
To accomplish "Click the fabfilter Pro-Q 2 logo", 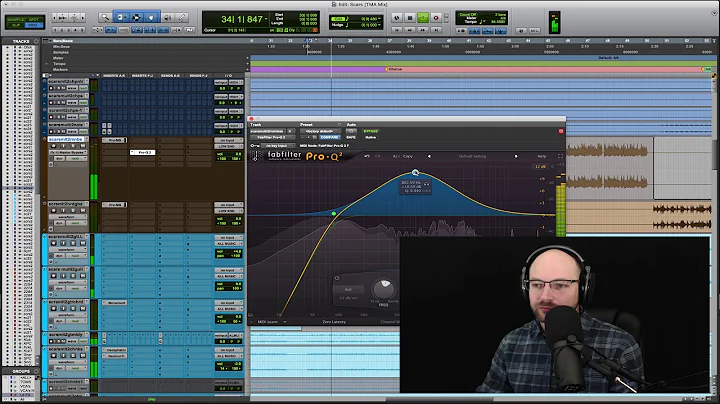I will coord(297,157).
